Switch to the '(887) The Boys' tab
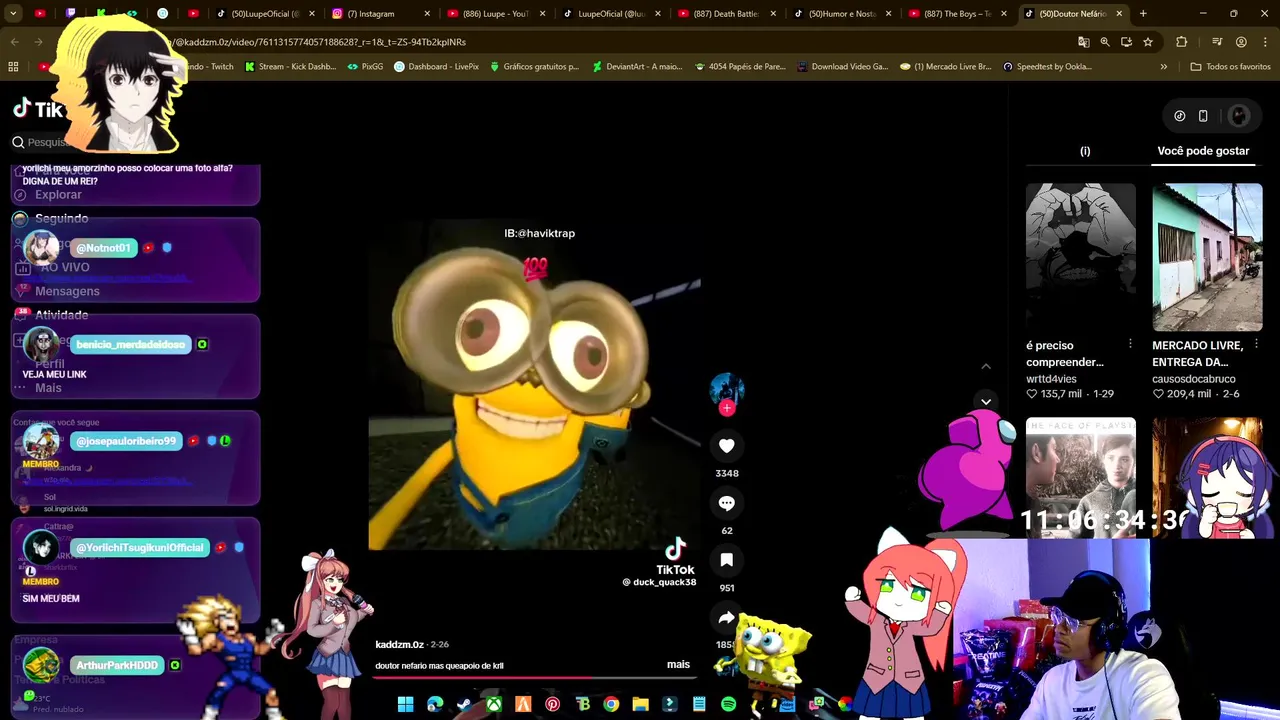The height and width of the screenshot is (720, 1280). point(956,14)
